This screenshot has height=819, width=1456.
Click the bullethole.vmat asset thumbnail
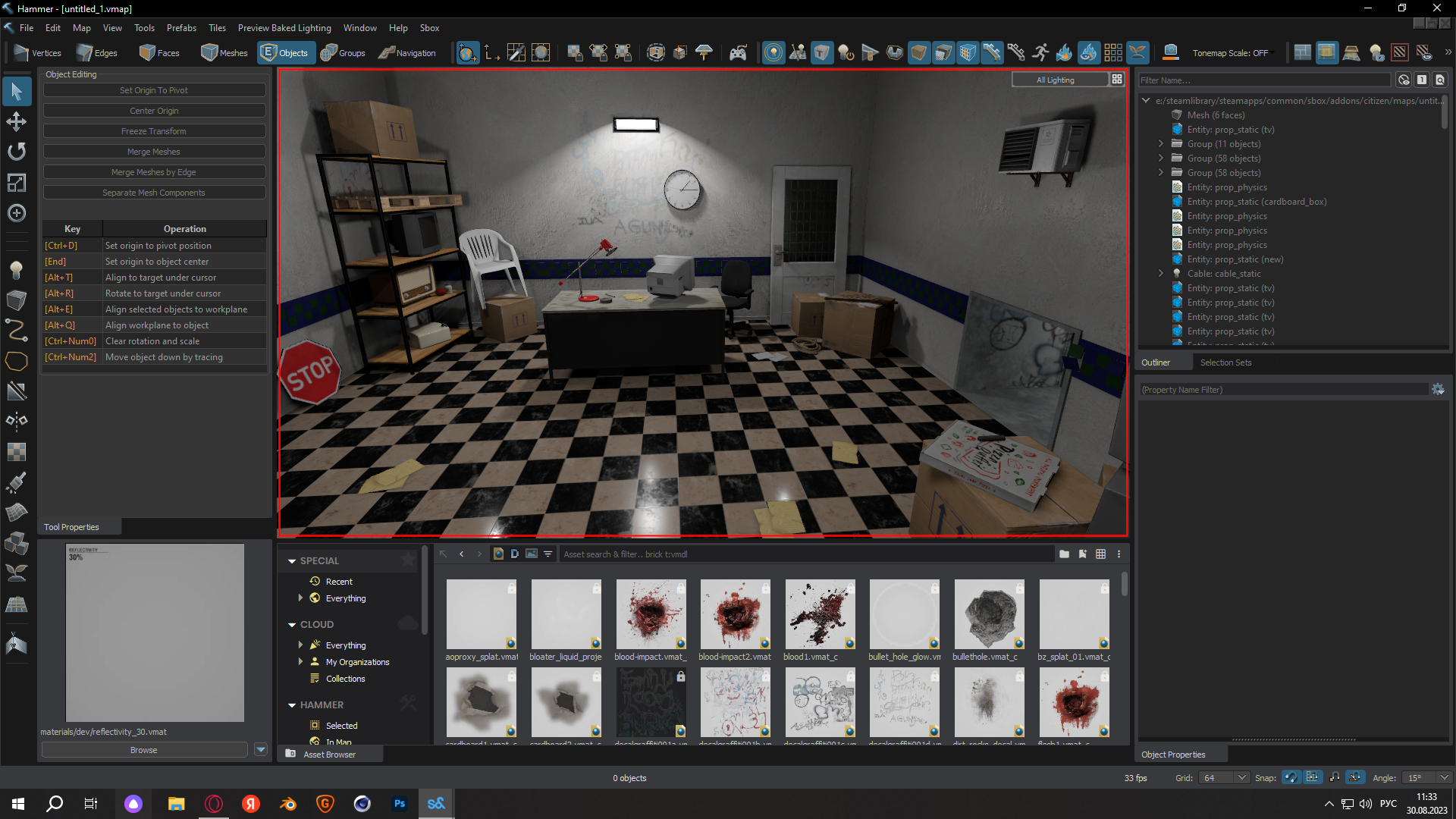point(989,615)
